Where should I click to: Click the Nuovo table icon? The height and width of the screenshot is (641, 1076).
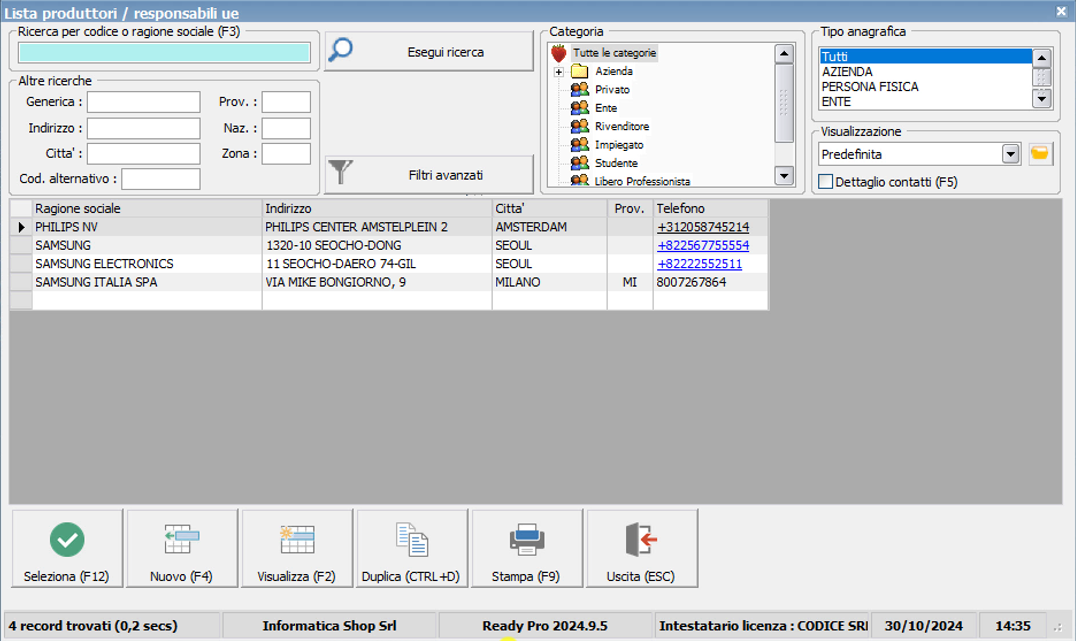coord(182,539)
